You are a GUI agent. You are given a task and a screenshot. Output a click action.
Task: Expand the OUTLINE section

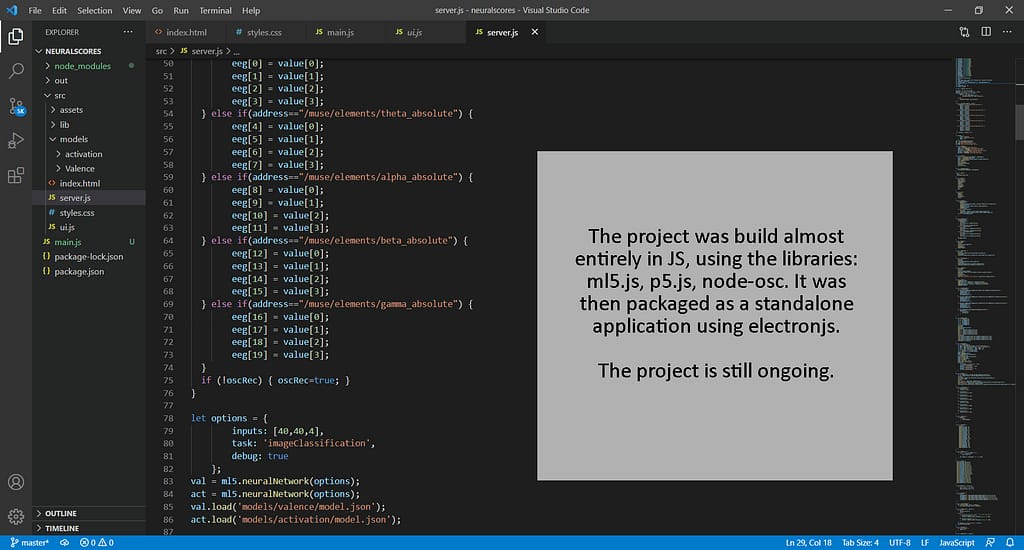(x=60, y=514)
